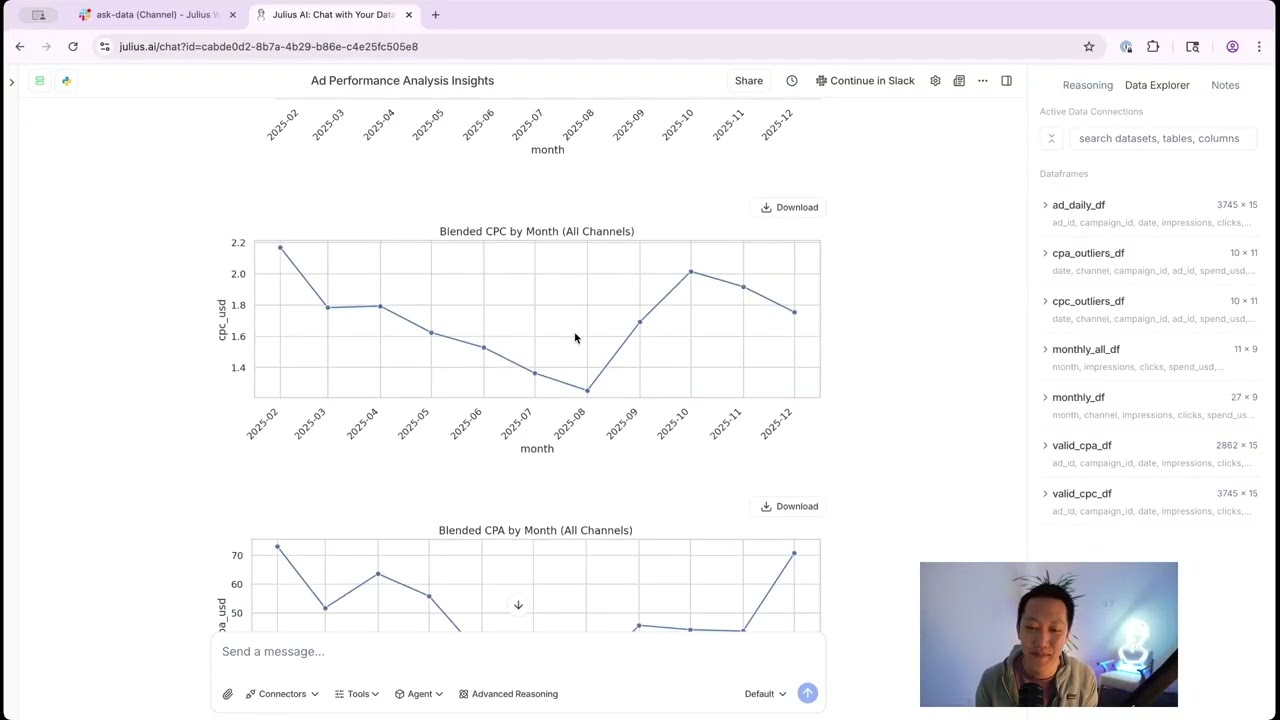Download the Blended CPC by Month chart
The width and height of the screenshot is (1280, 720).
790,207
